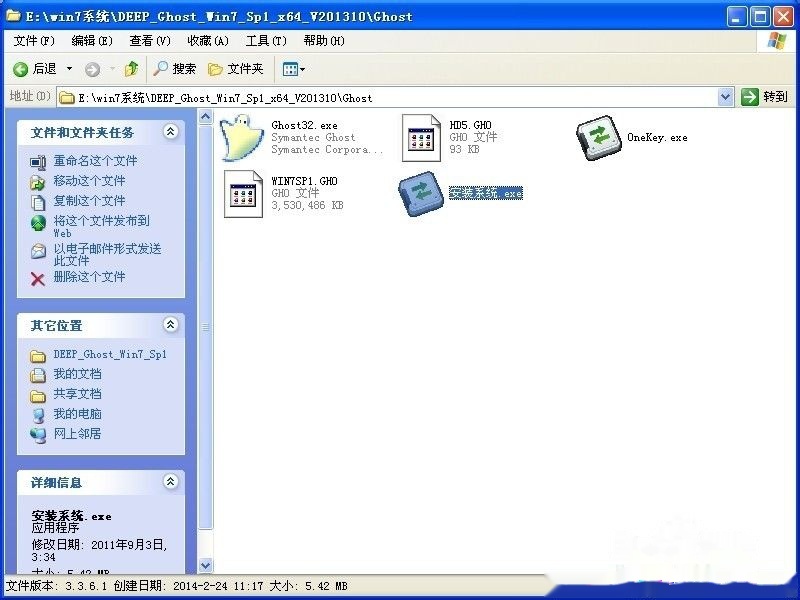Click 删除这个文件 link
The image size is (800, 600).
pyautogui.click(x=89, y=277)
